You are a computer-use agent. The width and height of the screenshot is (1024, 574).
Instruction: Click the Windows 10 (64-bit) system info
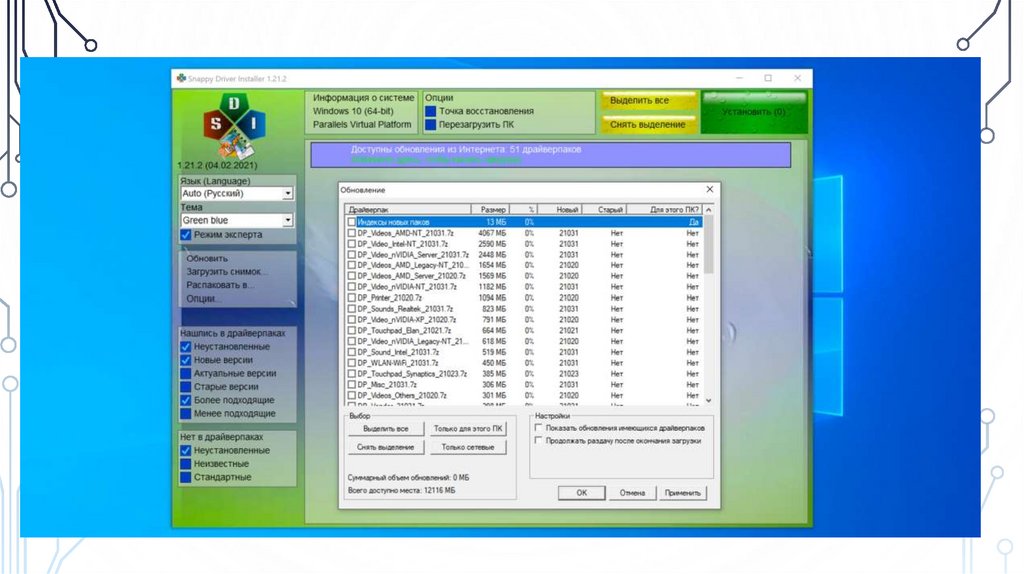pos(353,111)
